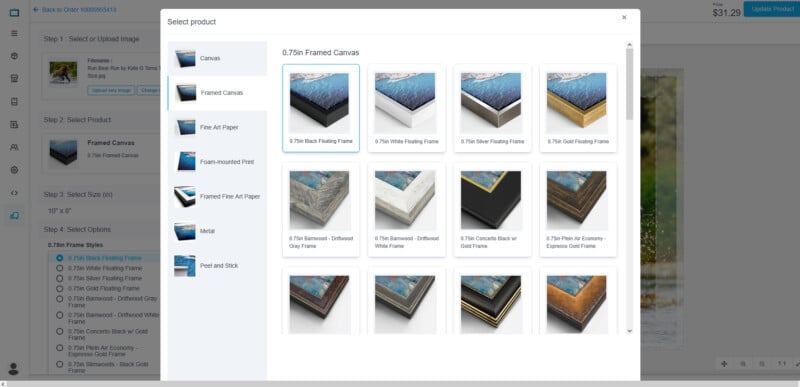Viewport: 800px width, 387px height.
Task: Select Gold Floating Frame radio in background page
Action: [60, 289]
